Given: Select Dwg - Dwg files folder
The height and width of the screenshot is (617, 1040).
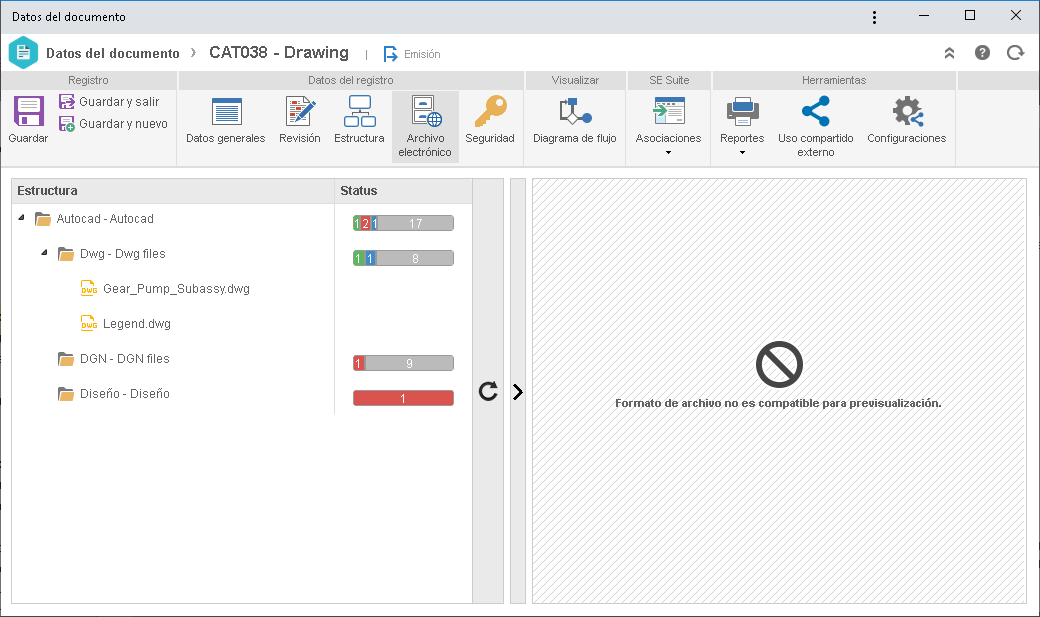Looking at the screenshot, I should tap(123, 253).
